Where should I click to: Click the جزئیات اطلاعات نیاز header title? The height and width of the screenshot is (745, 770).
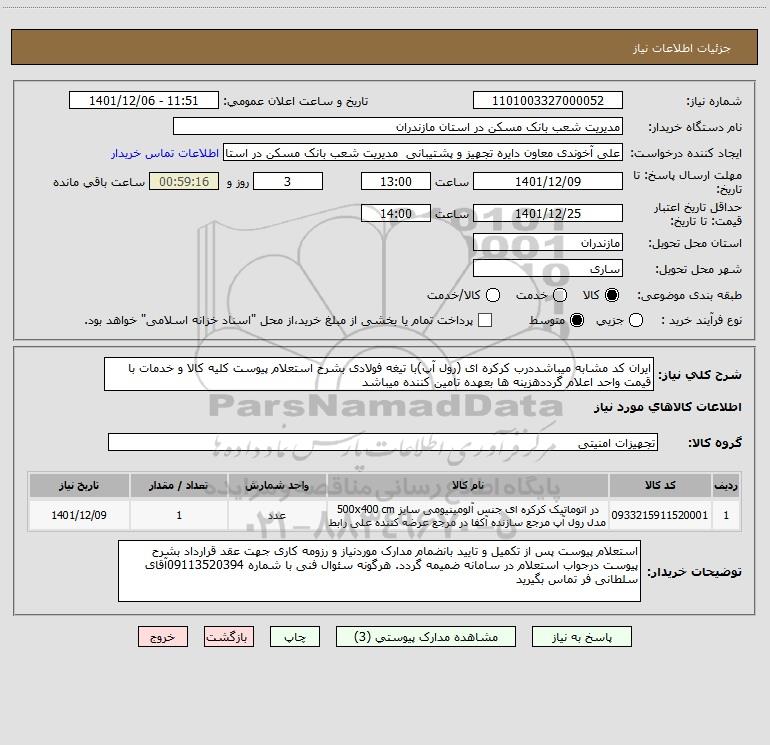[682, 48]
